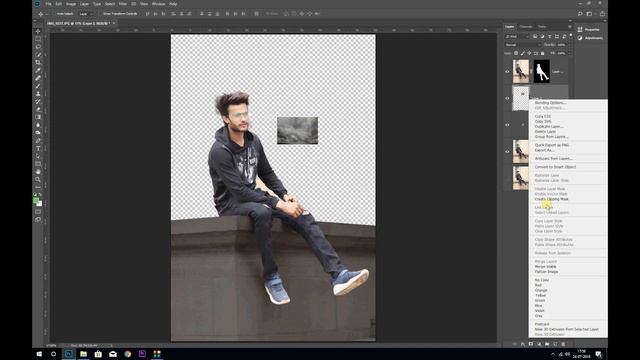This screenshot has height=360, width=640.
Task: Close the open document tab
Action: [114, 23]
